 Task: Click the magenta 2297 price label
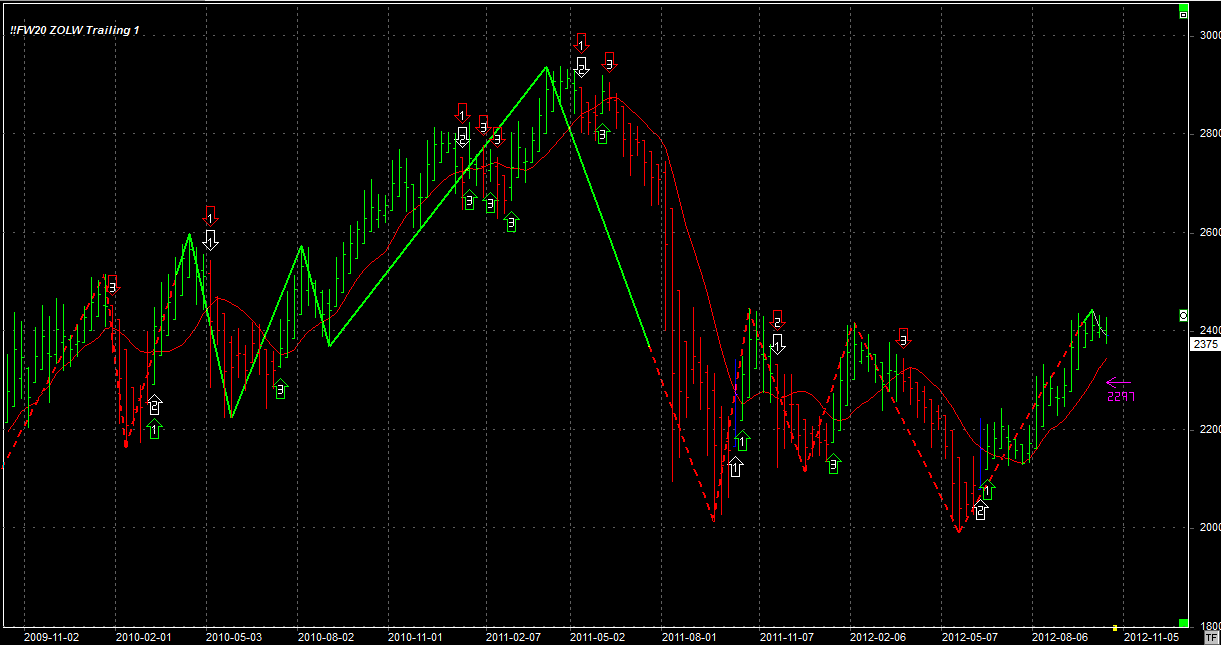pyautogui.click(x=1120, y=396)
